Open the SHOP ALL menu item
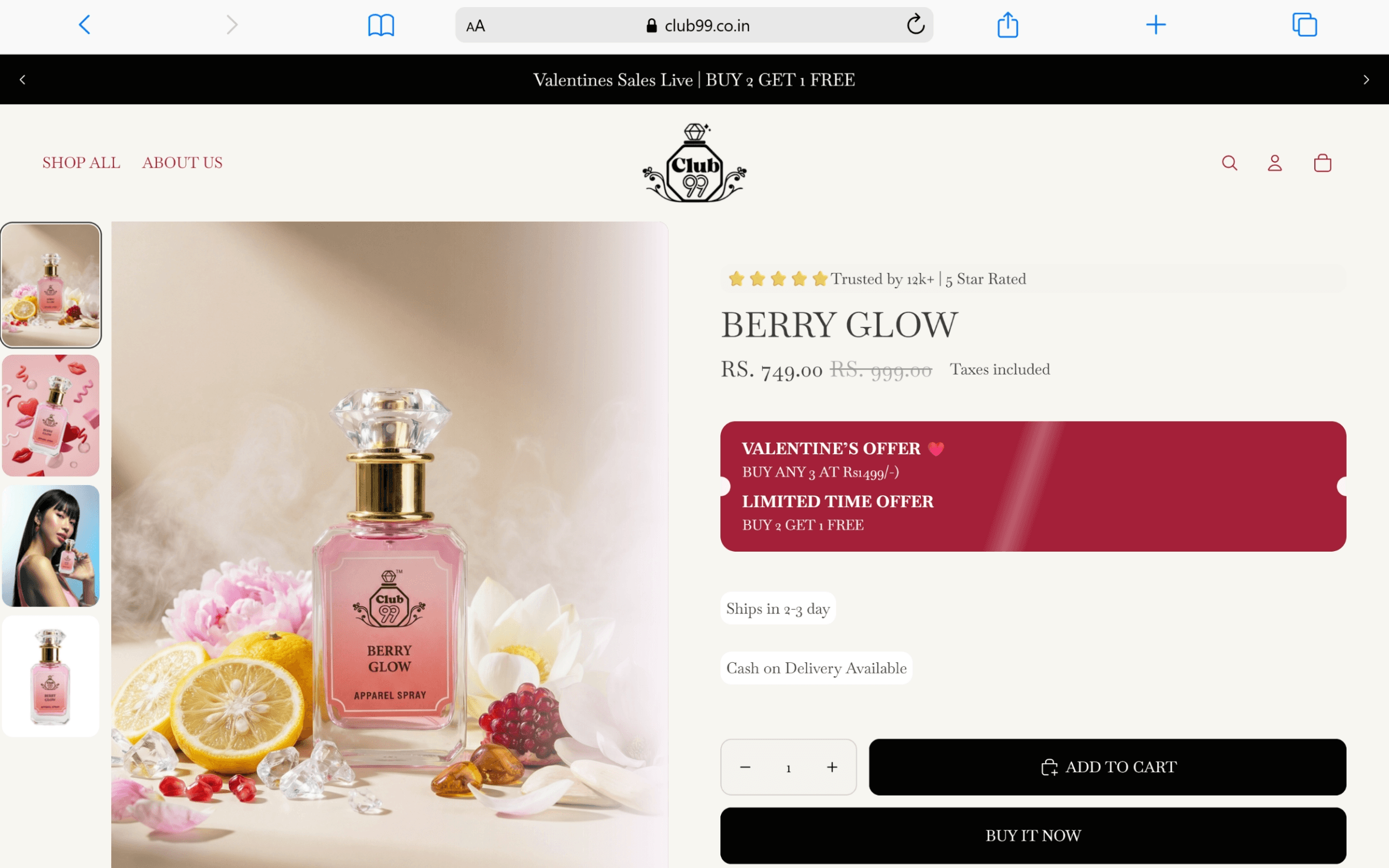 pyautogui.click(x=81, y=162)
